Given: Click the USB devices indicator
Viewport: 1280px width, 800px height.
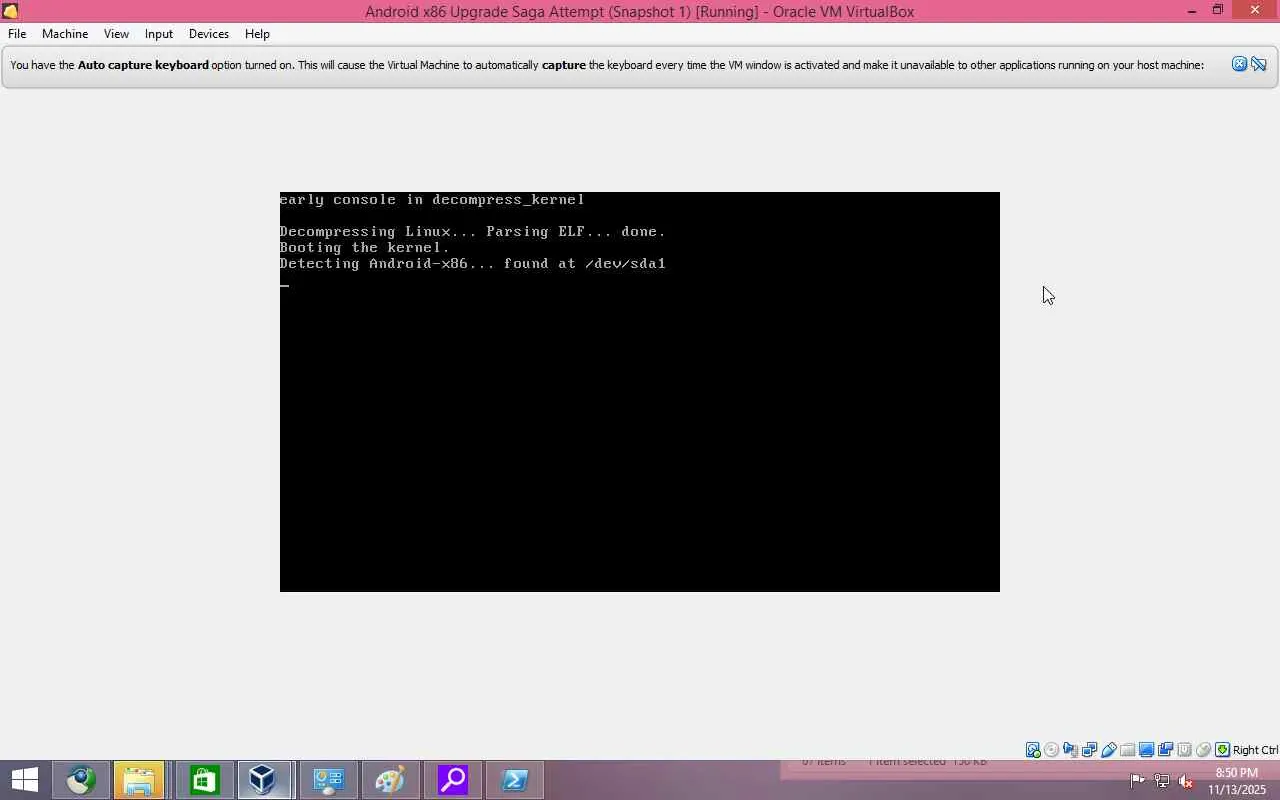Looking at the screenshot, I should (1108, 750).
